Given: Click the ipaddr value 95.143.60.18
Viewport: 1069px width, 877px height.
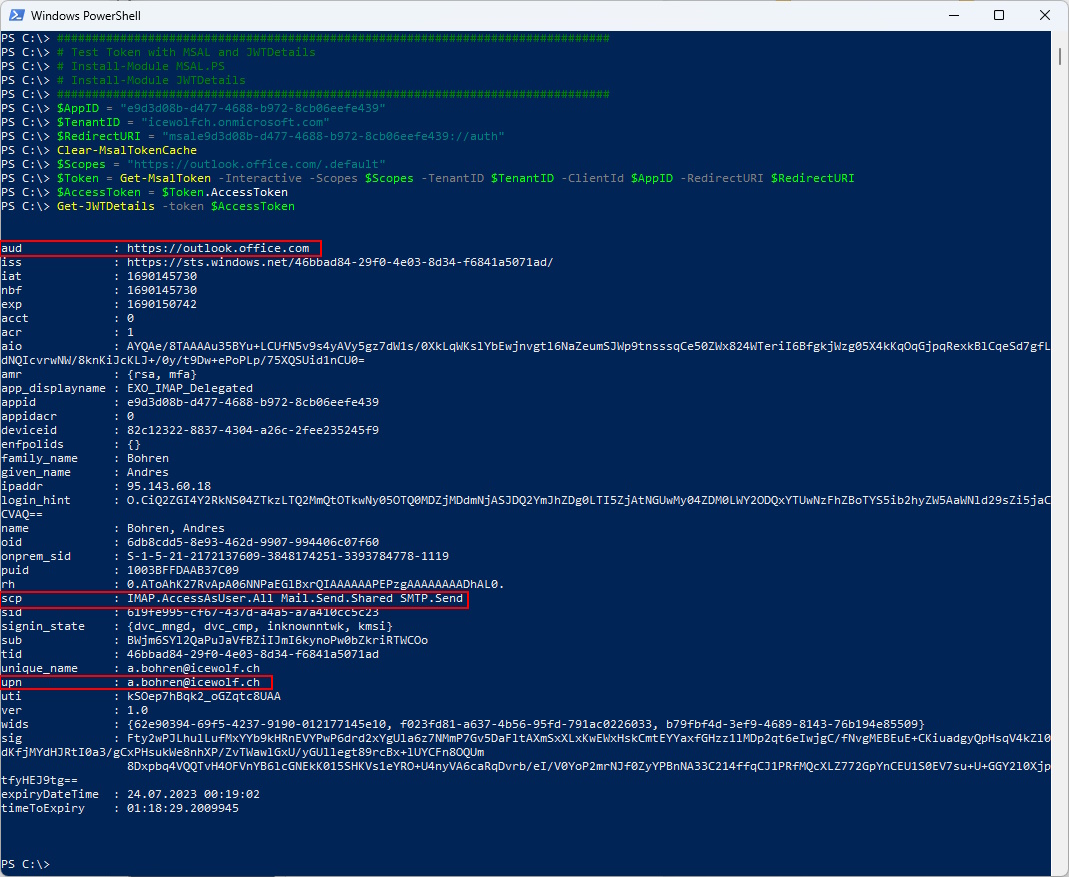Looking at the screenshot, I should pos(168,486).
